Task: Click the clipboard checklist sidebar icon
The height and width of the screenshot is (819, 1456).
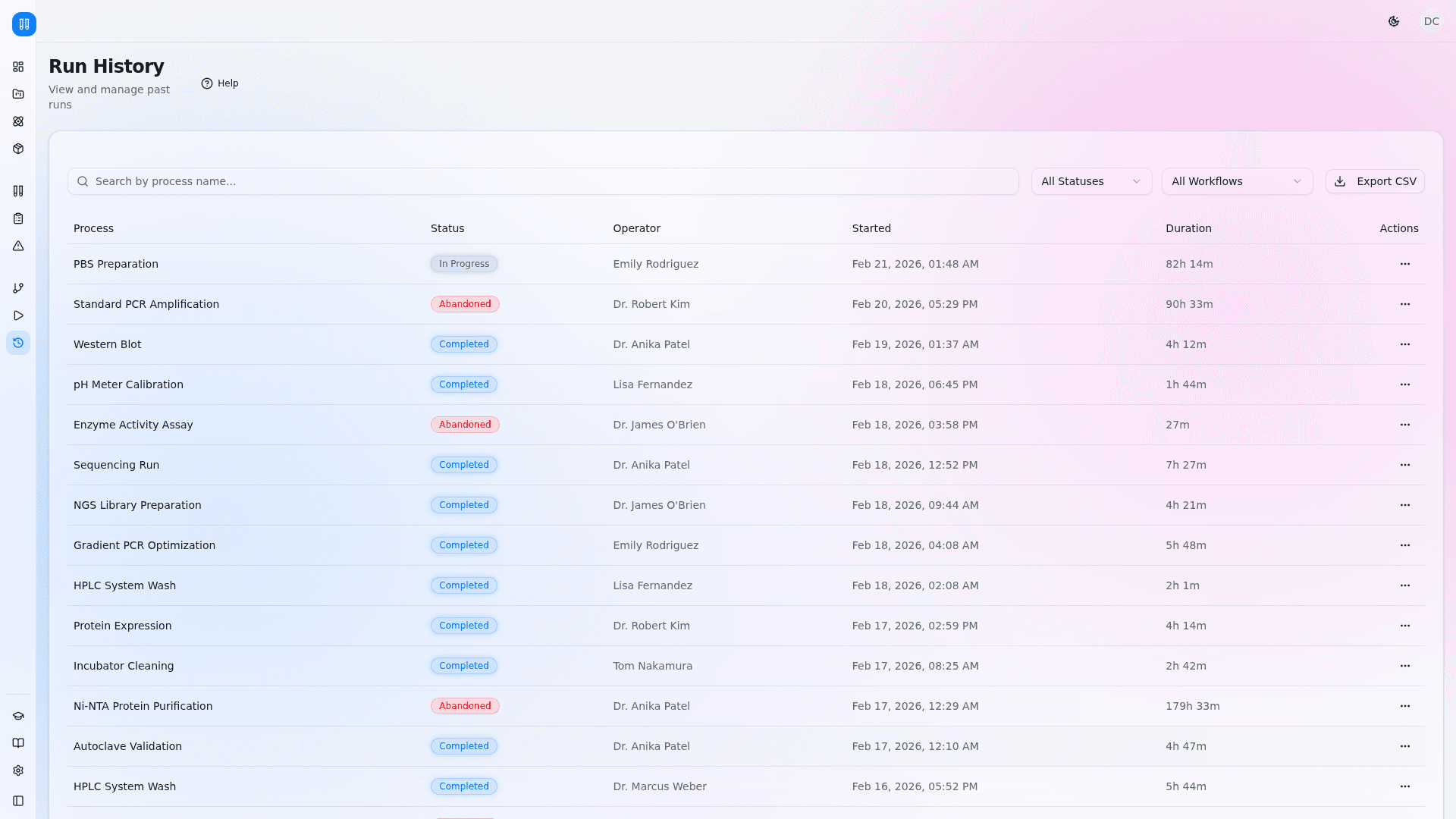Action: [18, 218]
